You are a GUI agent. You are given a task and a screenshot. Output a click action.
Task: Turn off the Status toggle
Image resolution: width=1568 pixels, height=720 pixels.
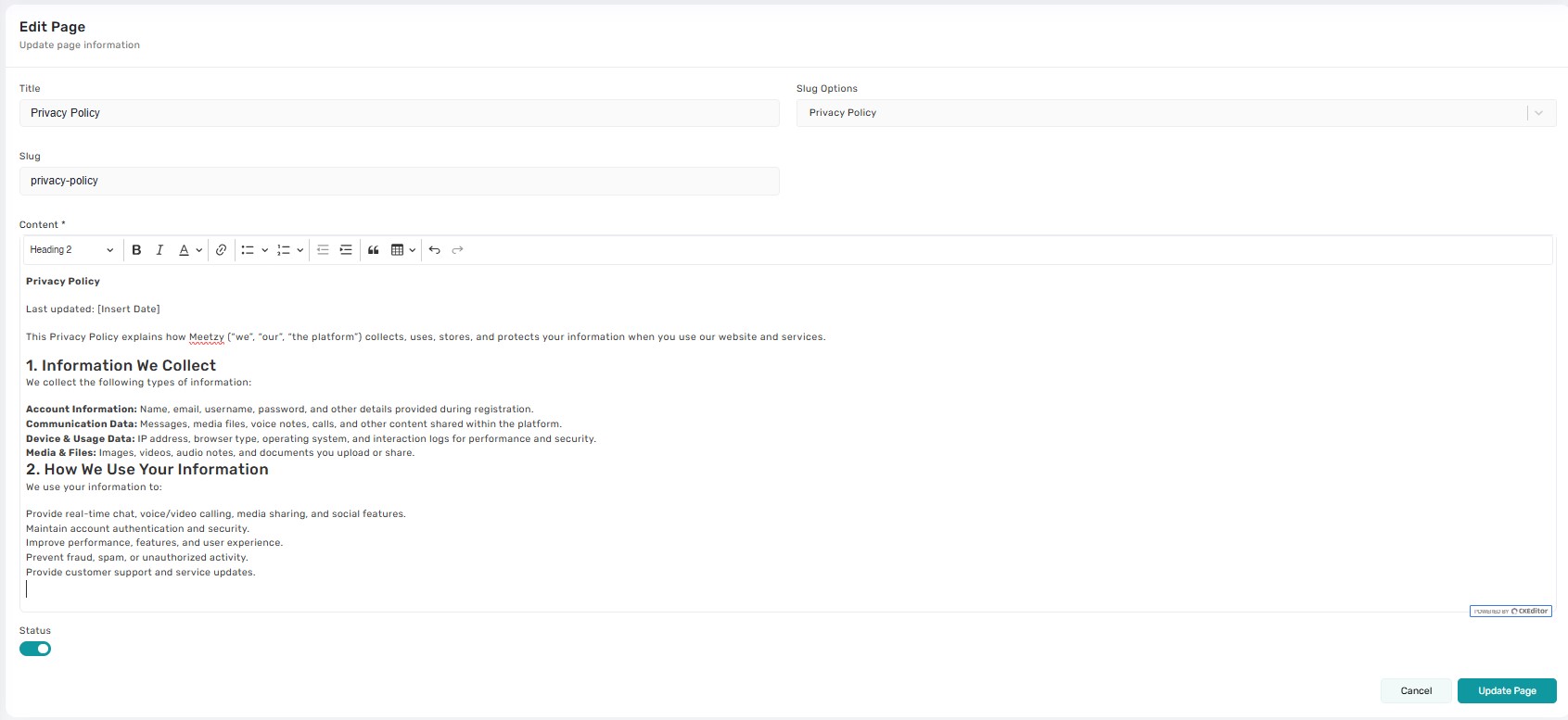pos(35,649)
